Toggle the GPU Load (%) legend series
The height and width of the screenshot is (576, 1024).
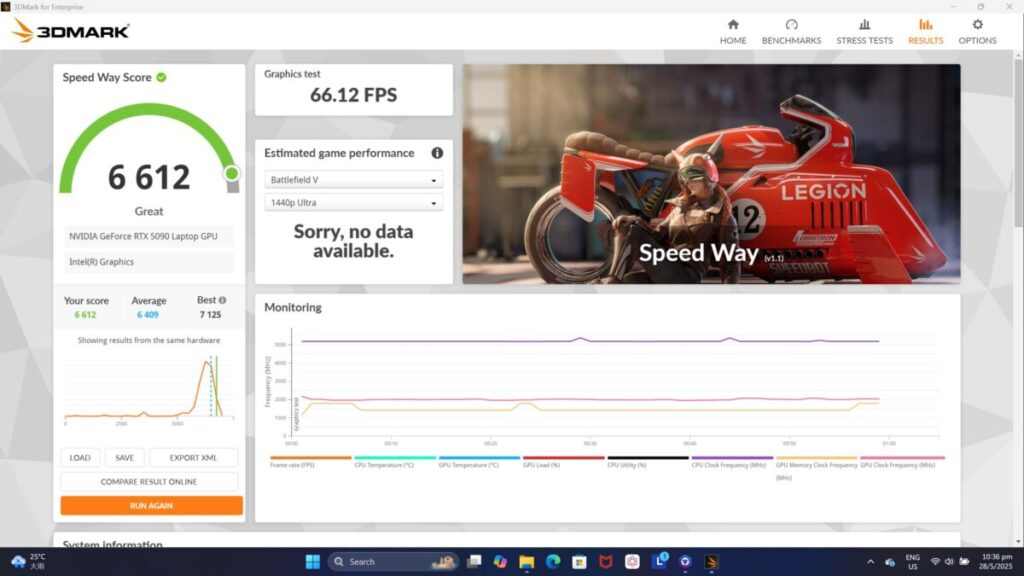pyautogui.click(x=563, y=462)
